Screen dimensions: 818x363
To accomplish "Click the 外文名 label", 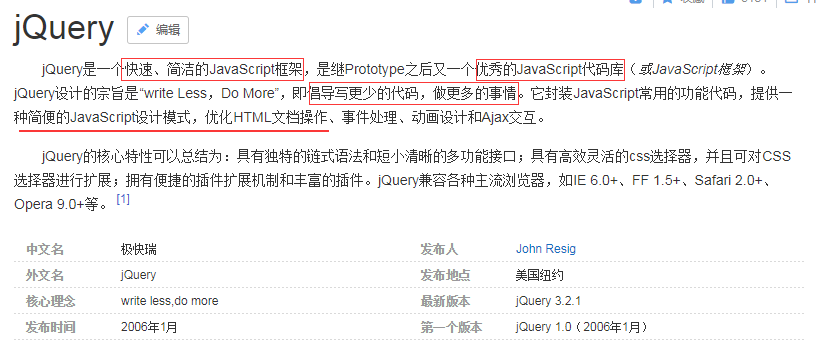I will [x=45, y=275].
